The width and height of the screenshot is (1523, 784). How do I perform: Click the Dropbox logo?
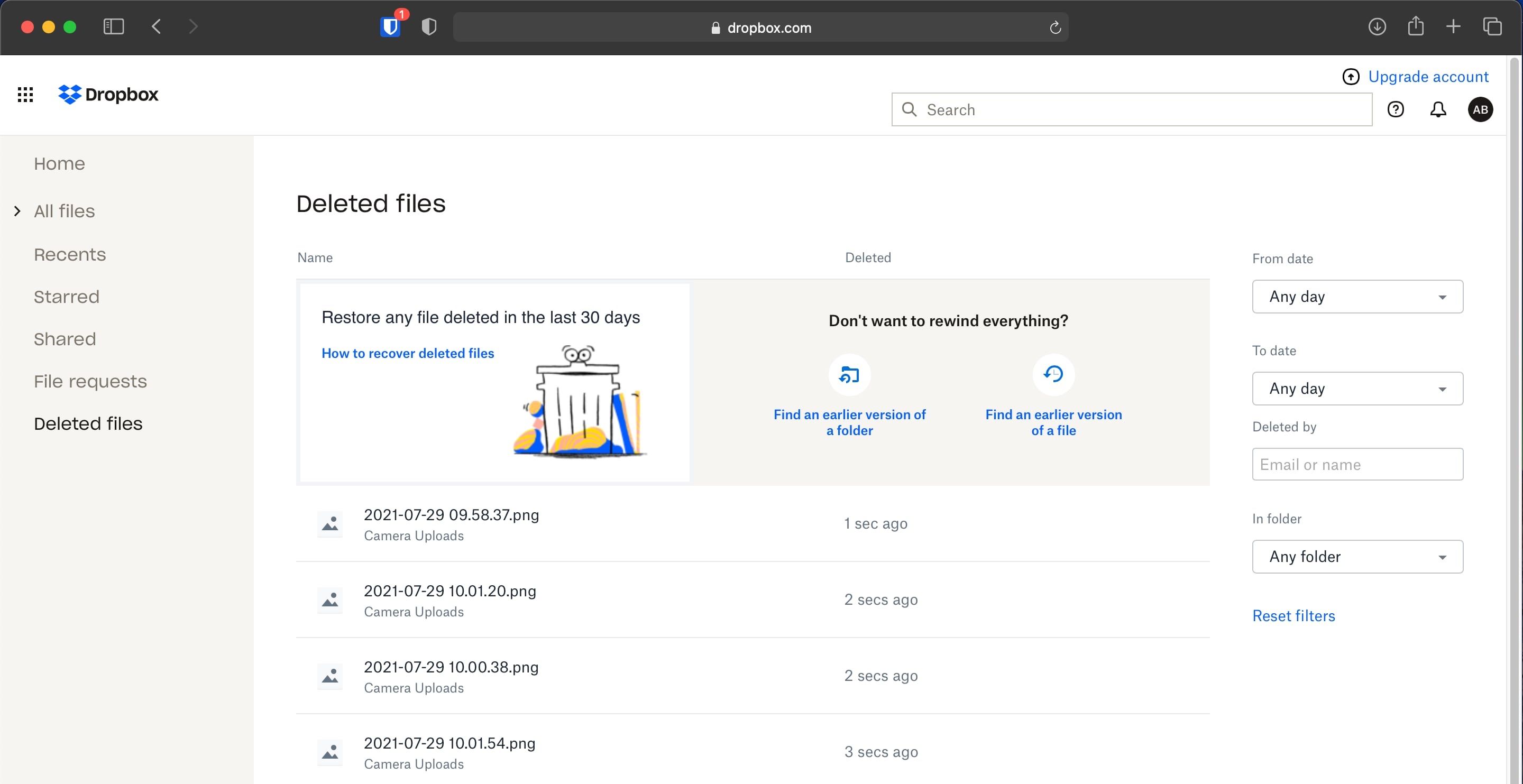tap(108, 94)
